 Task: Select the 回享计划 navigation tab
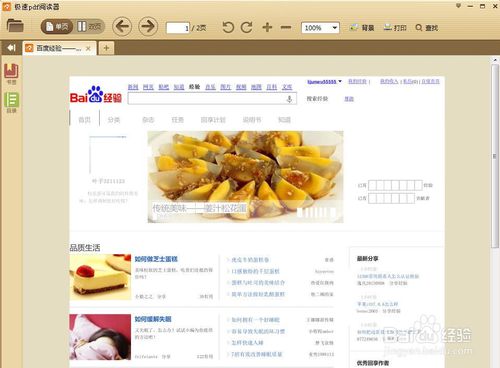pyautogui.click(x=213, y=120)
